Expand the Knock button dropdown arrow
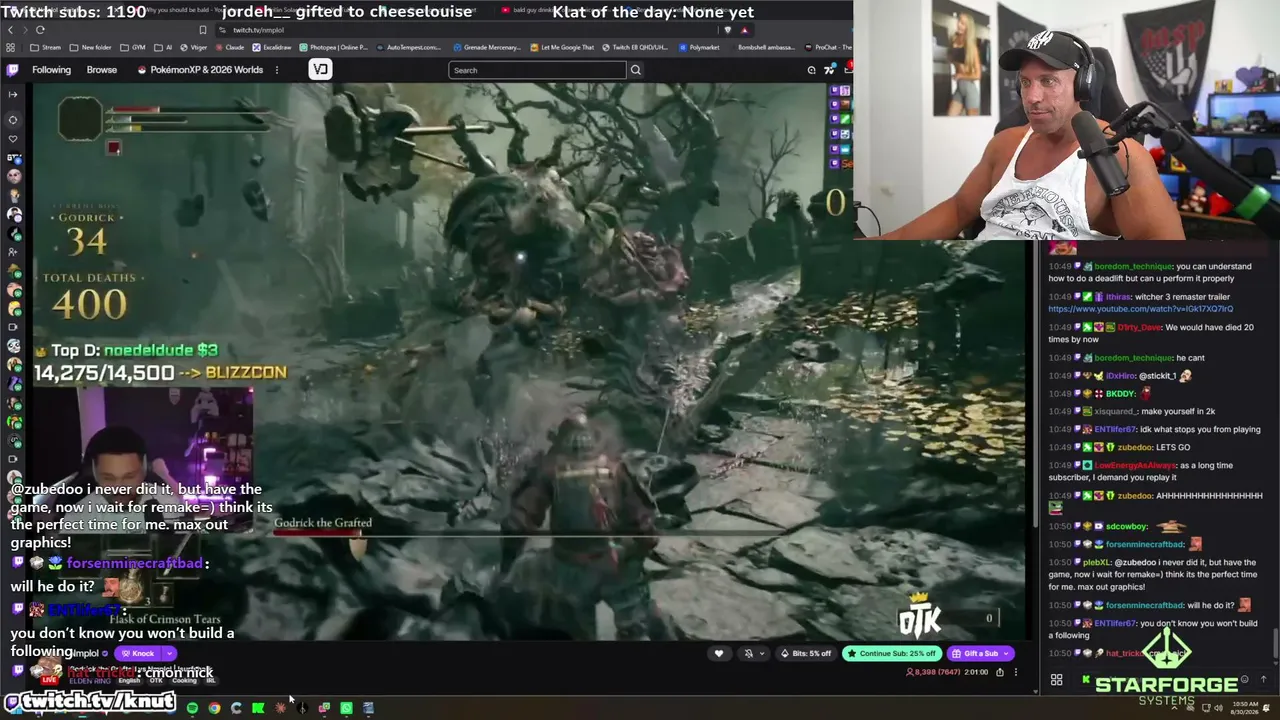This screenshot has height=720, width=1280. [169, 654]
